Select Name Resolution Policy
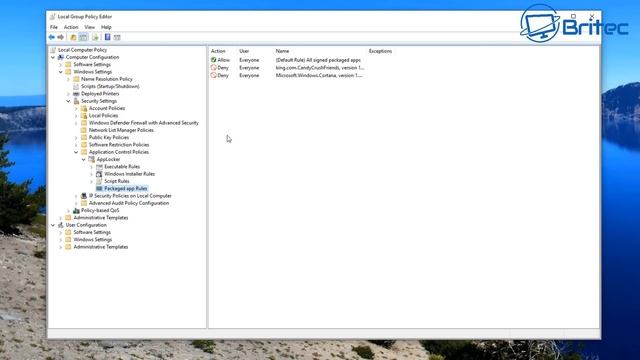 pos(107,79)
